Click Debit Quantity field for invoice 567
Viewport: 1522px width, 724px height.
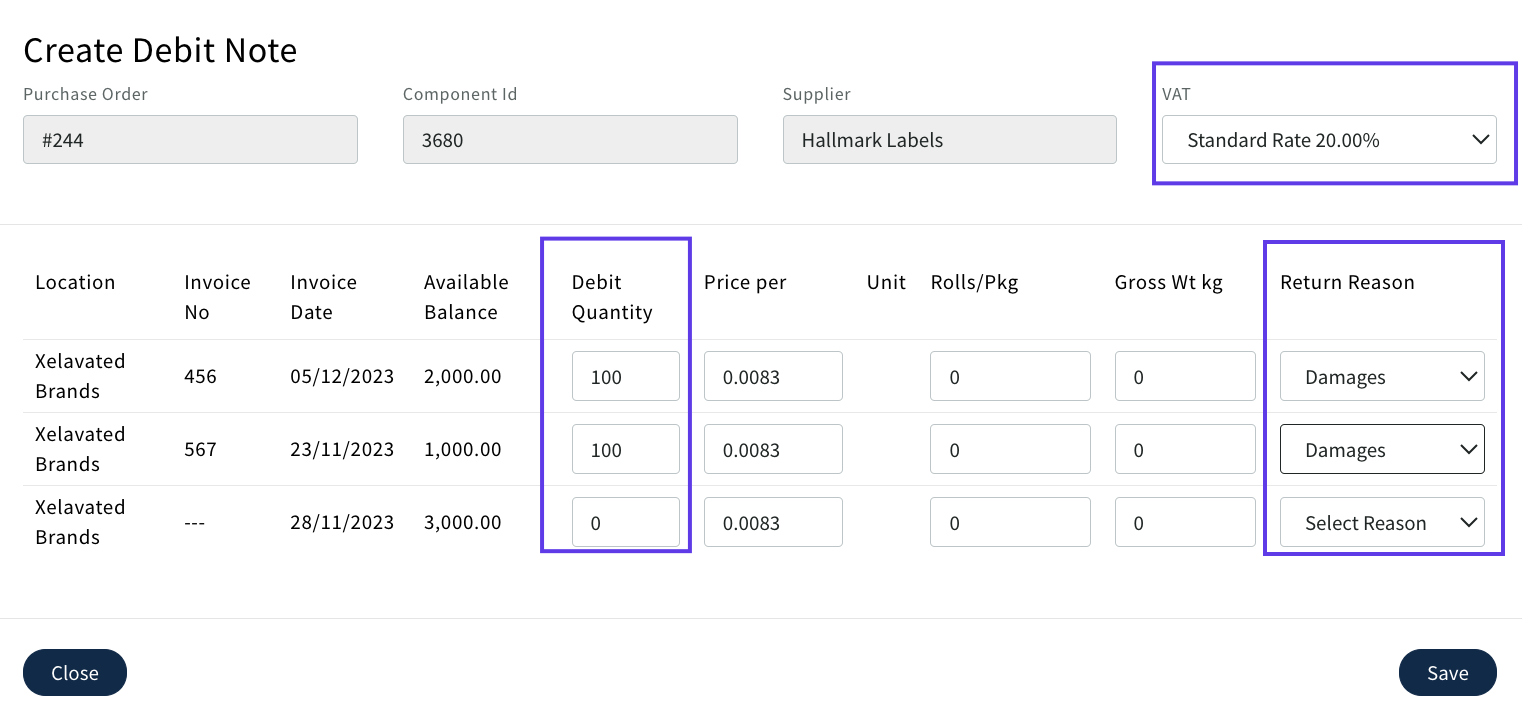coord(625,450)
